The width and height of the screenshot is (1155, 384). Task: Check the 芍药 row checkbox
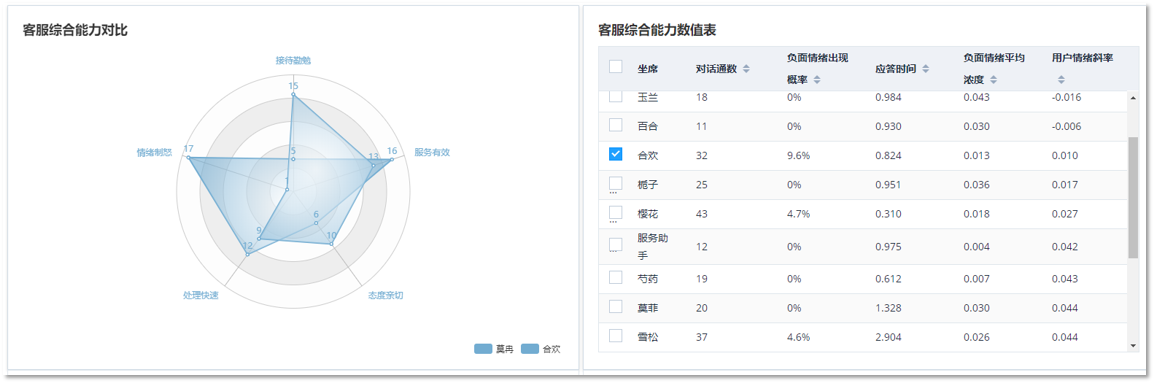point(616,278)
